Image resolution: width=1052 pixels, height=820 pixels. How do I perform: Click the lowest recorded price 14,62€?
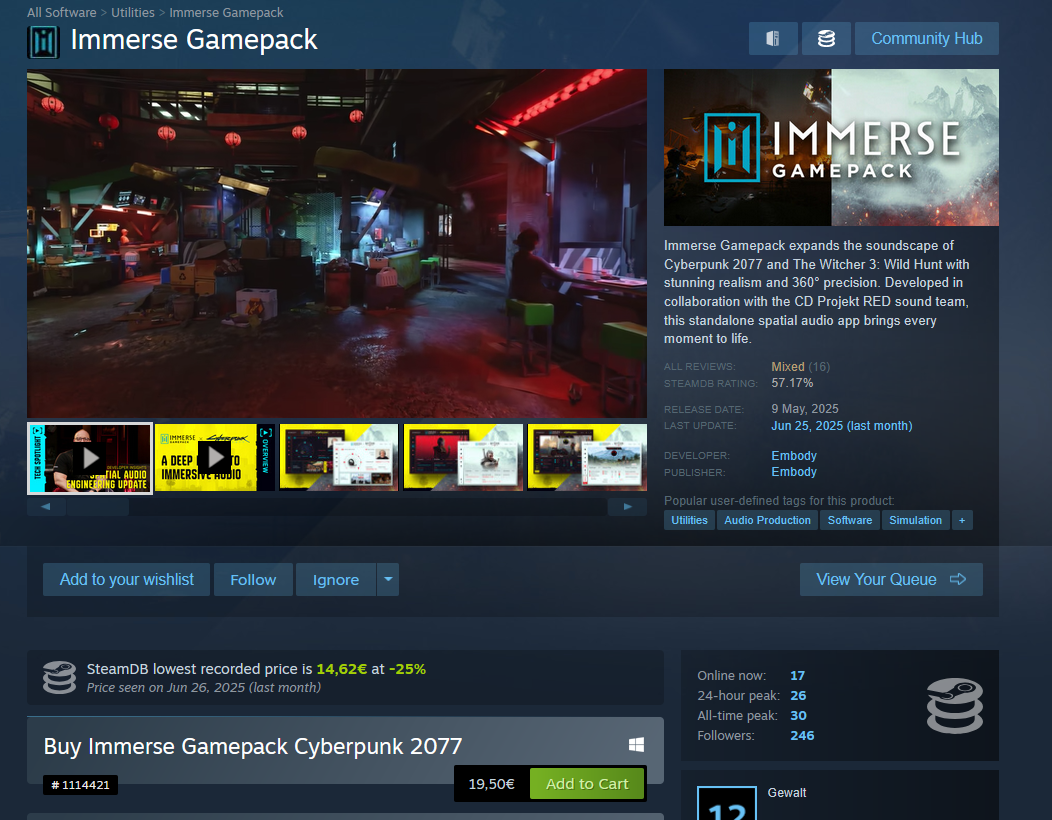pos(341,669)
